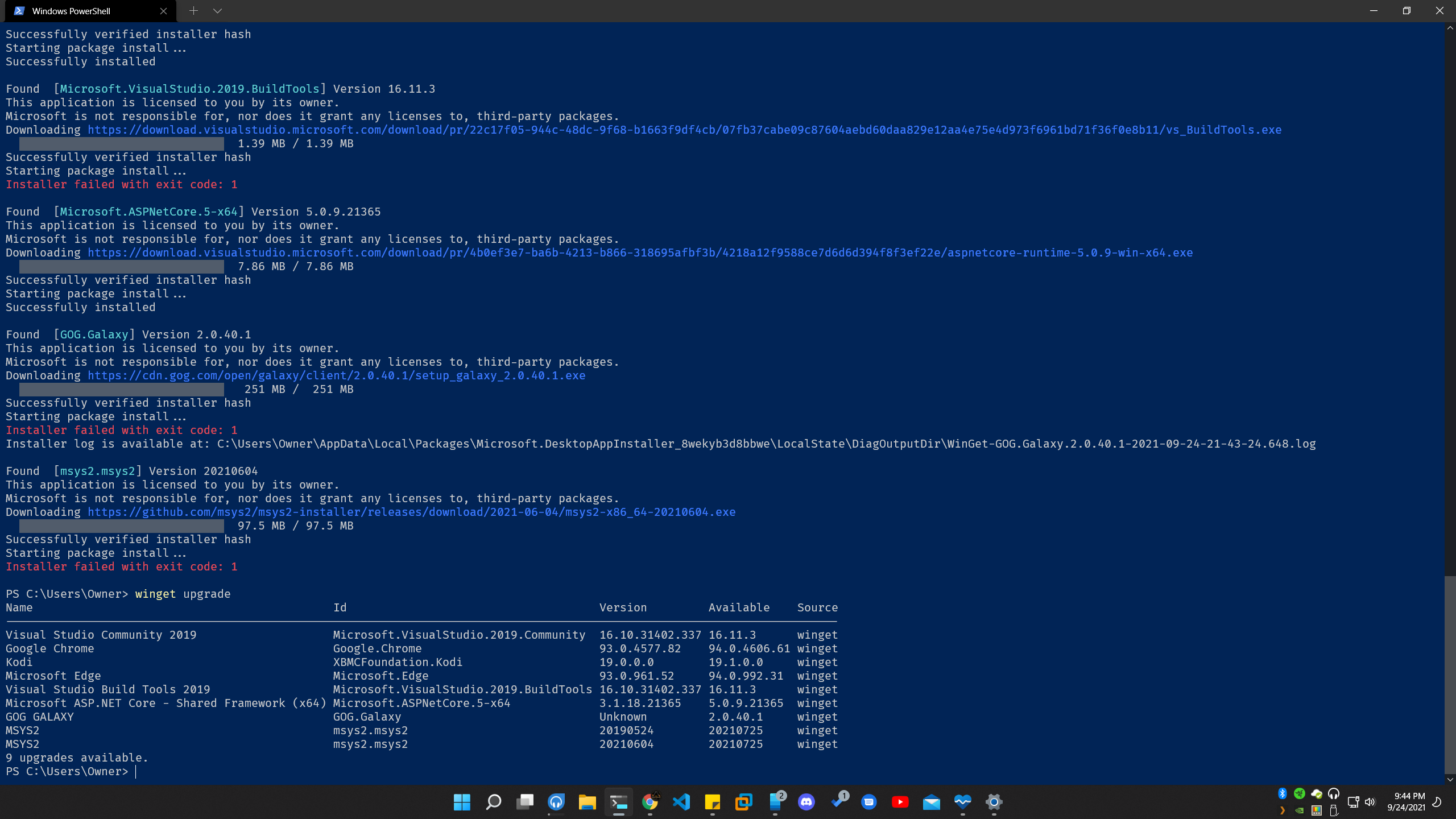
Task: Click the PowerToys tray icon
Action: pos(1317,810)
